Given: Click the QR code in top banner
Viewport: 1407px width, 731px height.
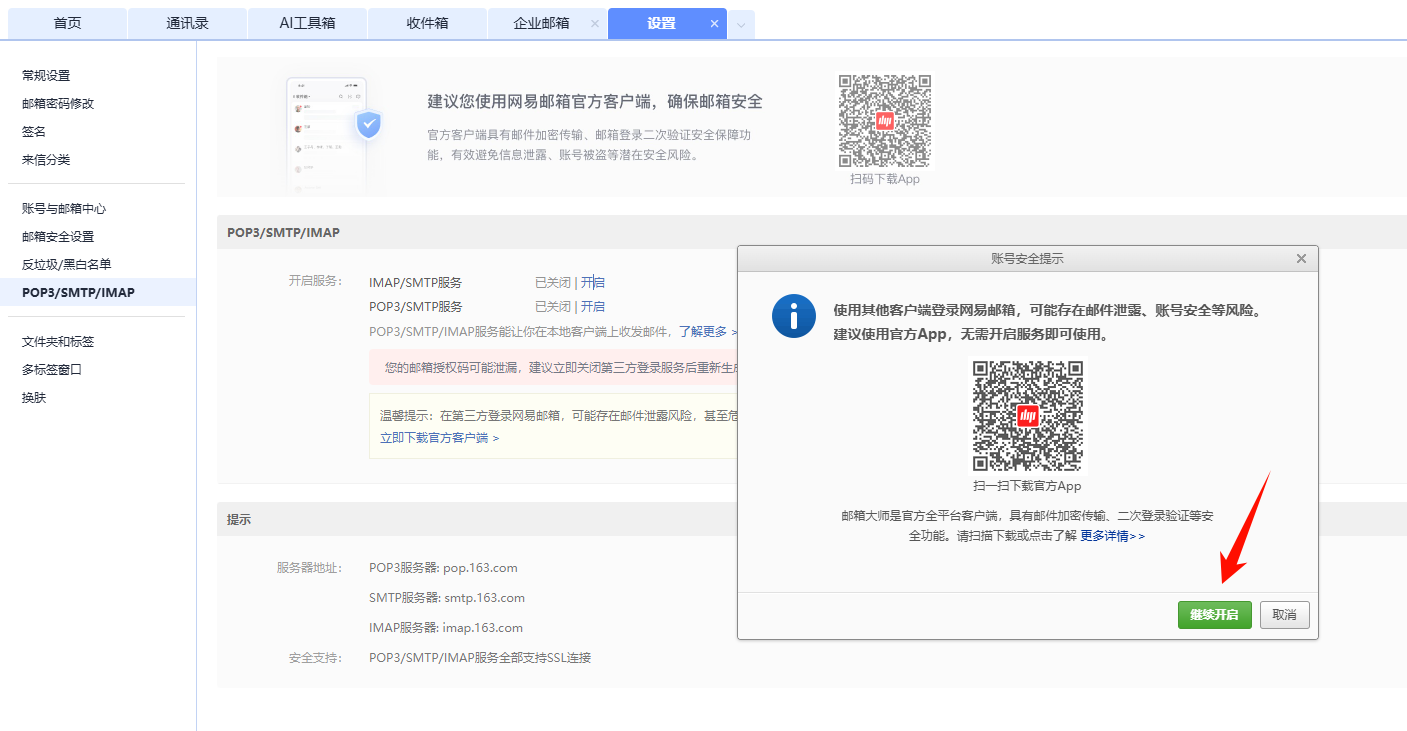Looking at the screenshot, I should click(x=884, y=121).
